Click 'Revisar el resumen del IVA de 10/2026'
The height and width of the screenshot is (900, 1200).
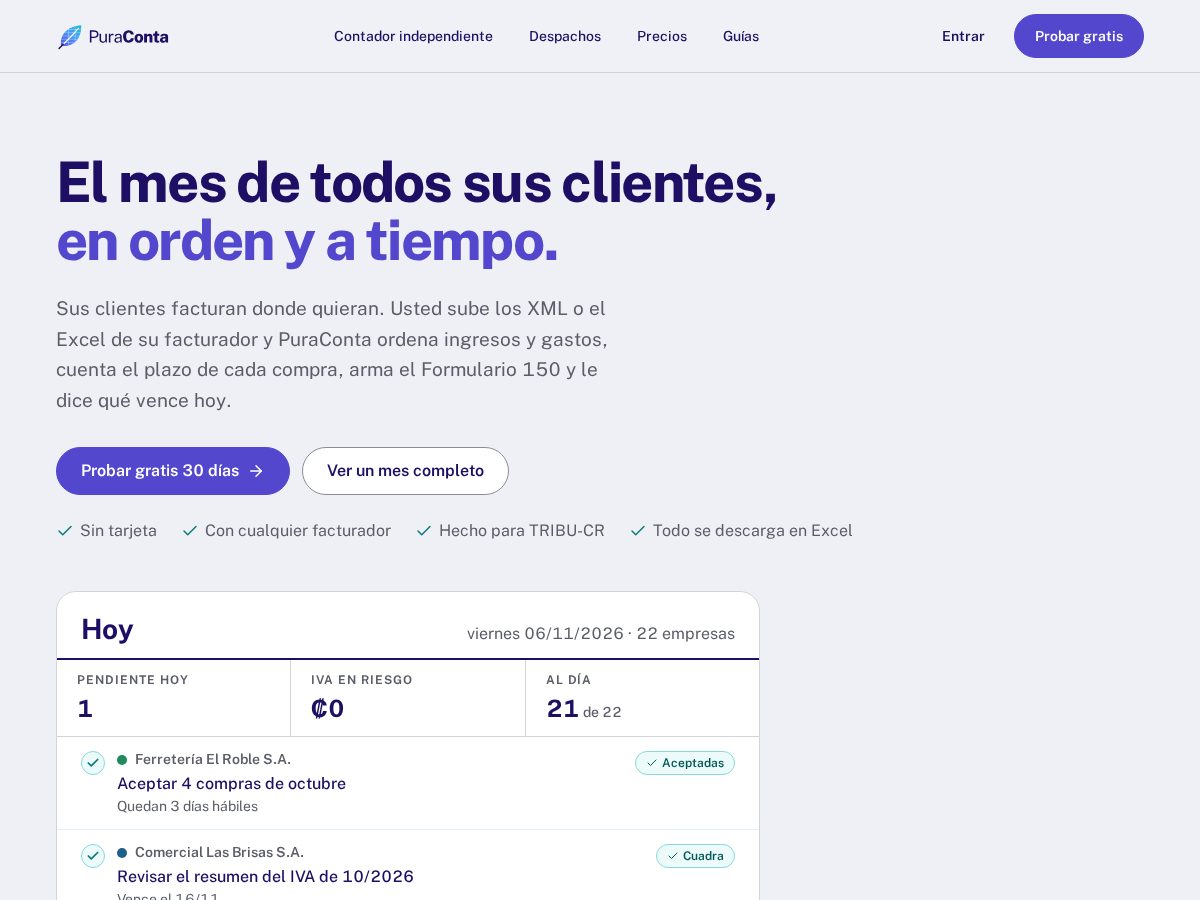coord(265,877)
